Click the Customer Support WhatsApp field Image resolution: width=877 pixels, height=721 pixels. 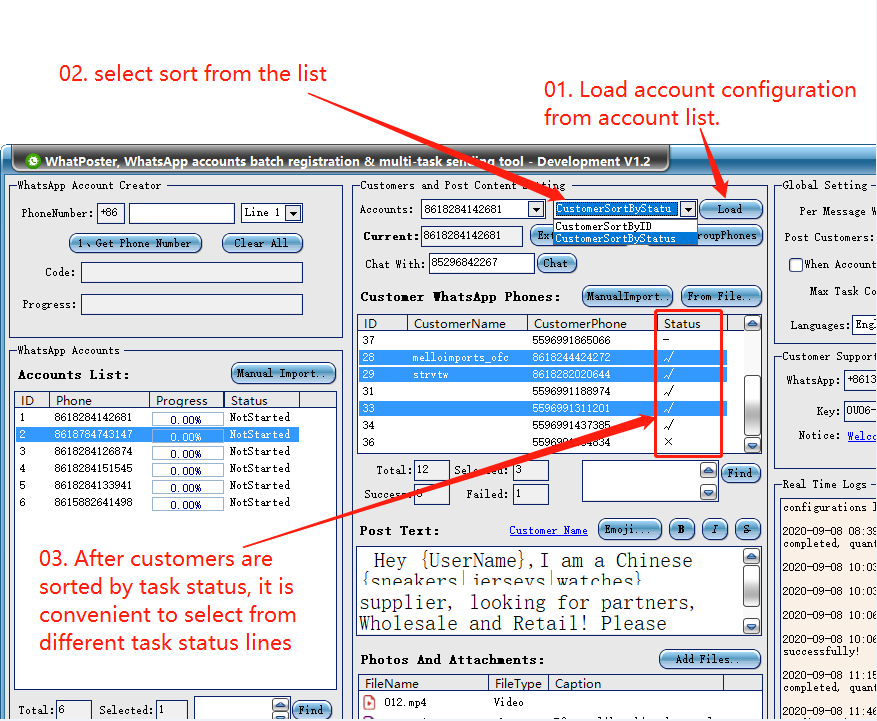[860, 380]
